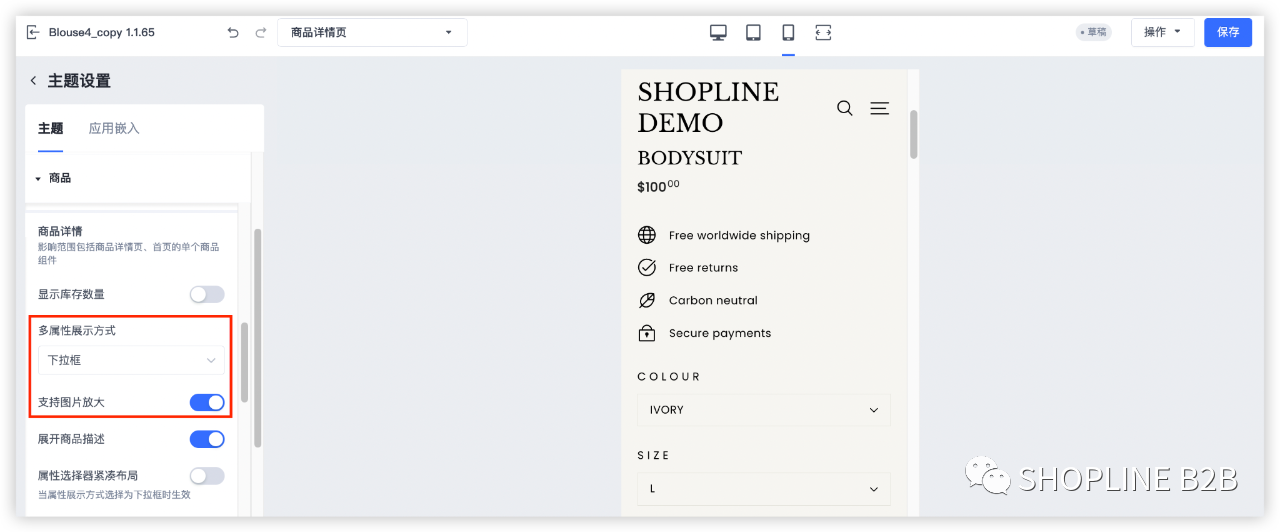Undo the last change
This screenshot has width=1280, height=532.
233,32
